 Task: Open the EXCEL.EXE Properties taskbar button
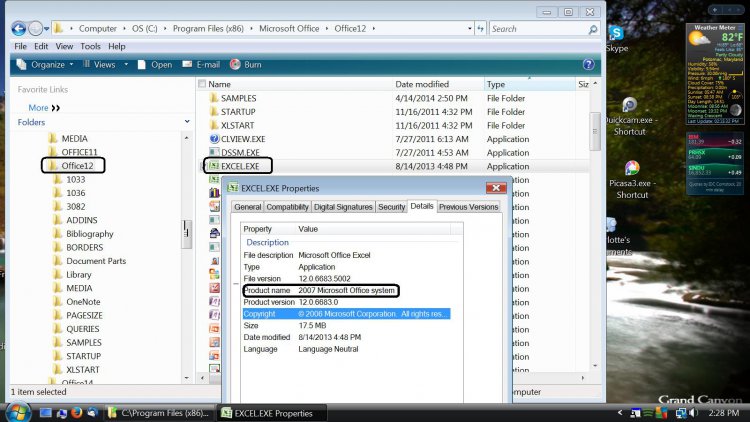tap(272, 413)
